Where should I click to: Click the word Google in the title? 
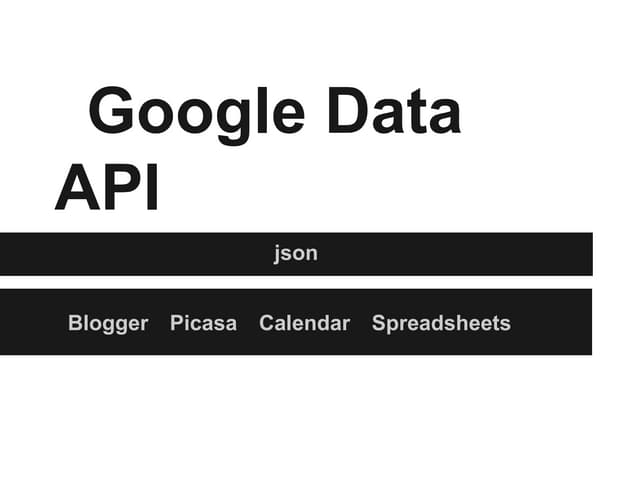point(197,112)
